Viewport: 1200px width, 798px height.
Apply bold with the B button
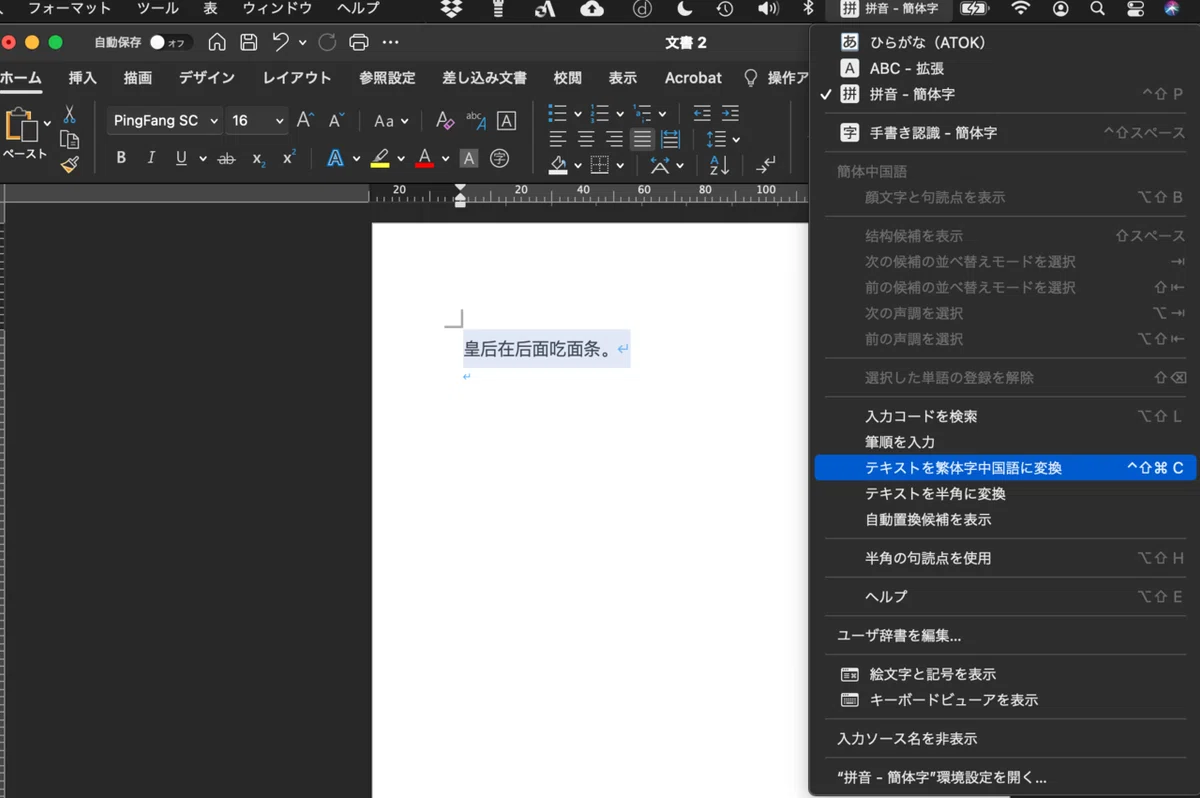click(121, 158)
